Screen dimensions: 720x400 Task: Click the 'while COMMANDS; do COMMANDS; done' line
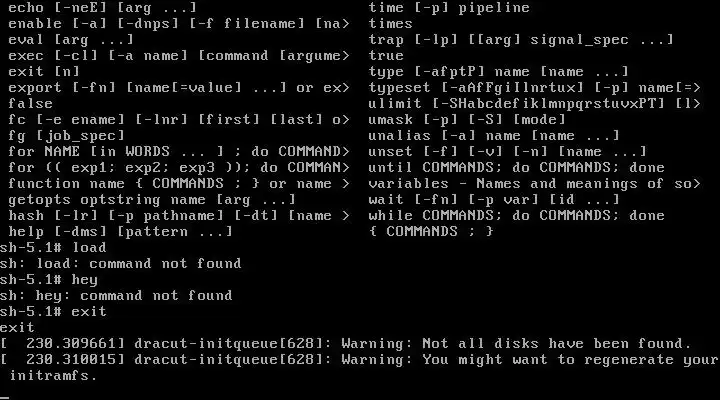tap(516, 216)
